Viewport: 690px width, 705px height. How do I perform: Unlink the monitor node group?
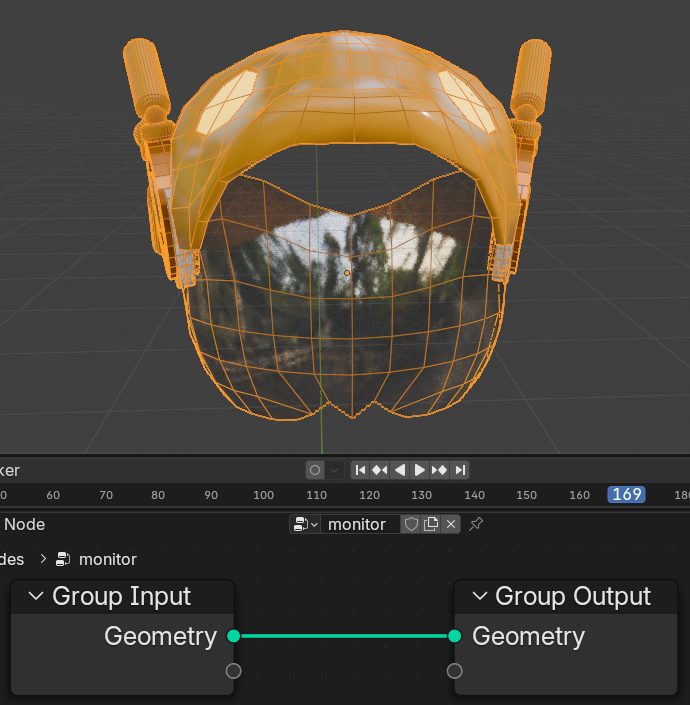coord(451,524)
